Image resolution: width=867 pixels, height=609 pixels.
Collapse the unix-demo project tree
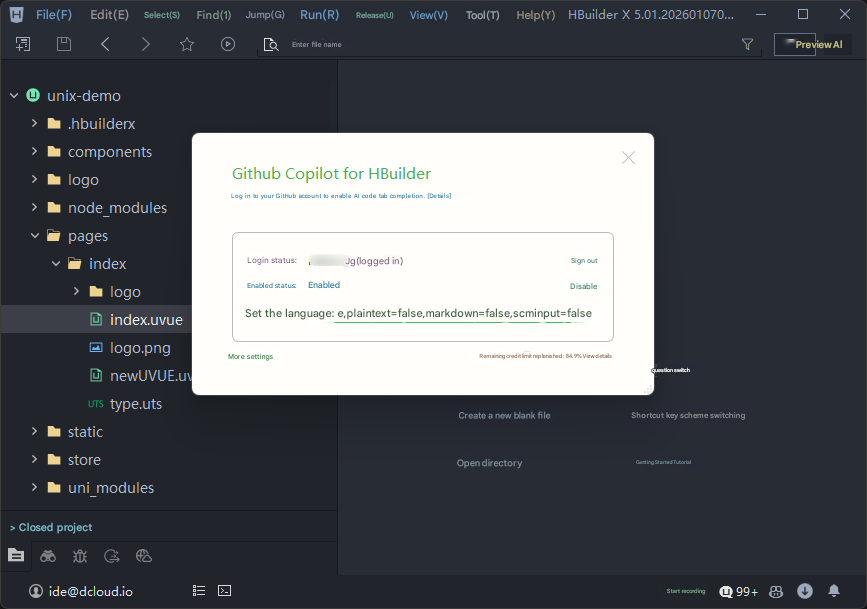[x=13, y=95]
